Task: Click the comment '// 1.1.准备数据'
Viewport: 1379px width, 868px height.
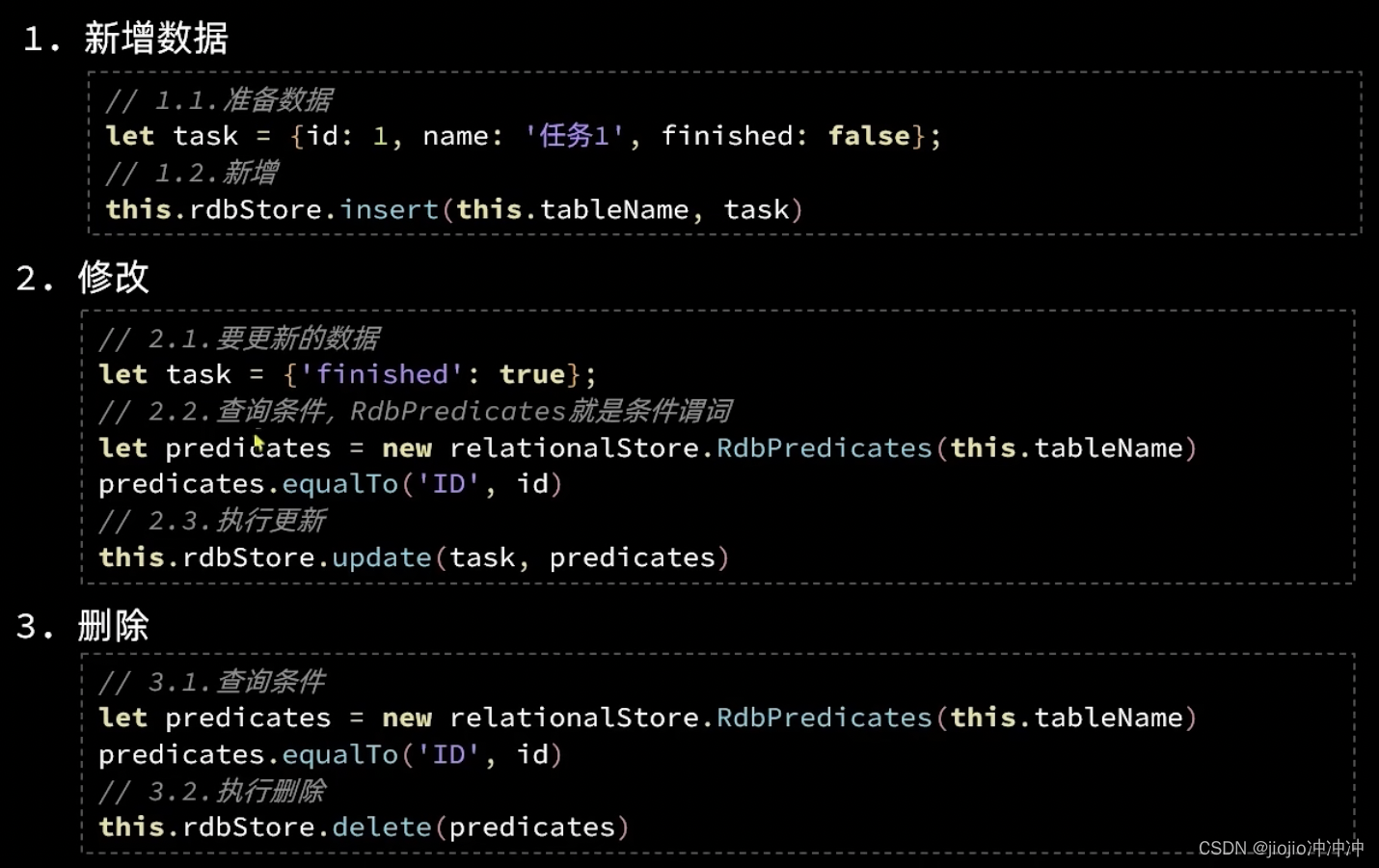Action: click(x=219, y=100)
